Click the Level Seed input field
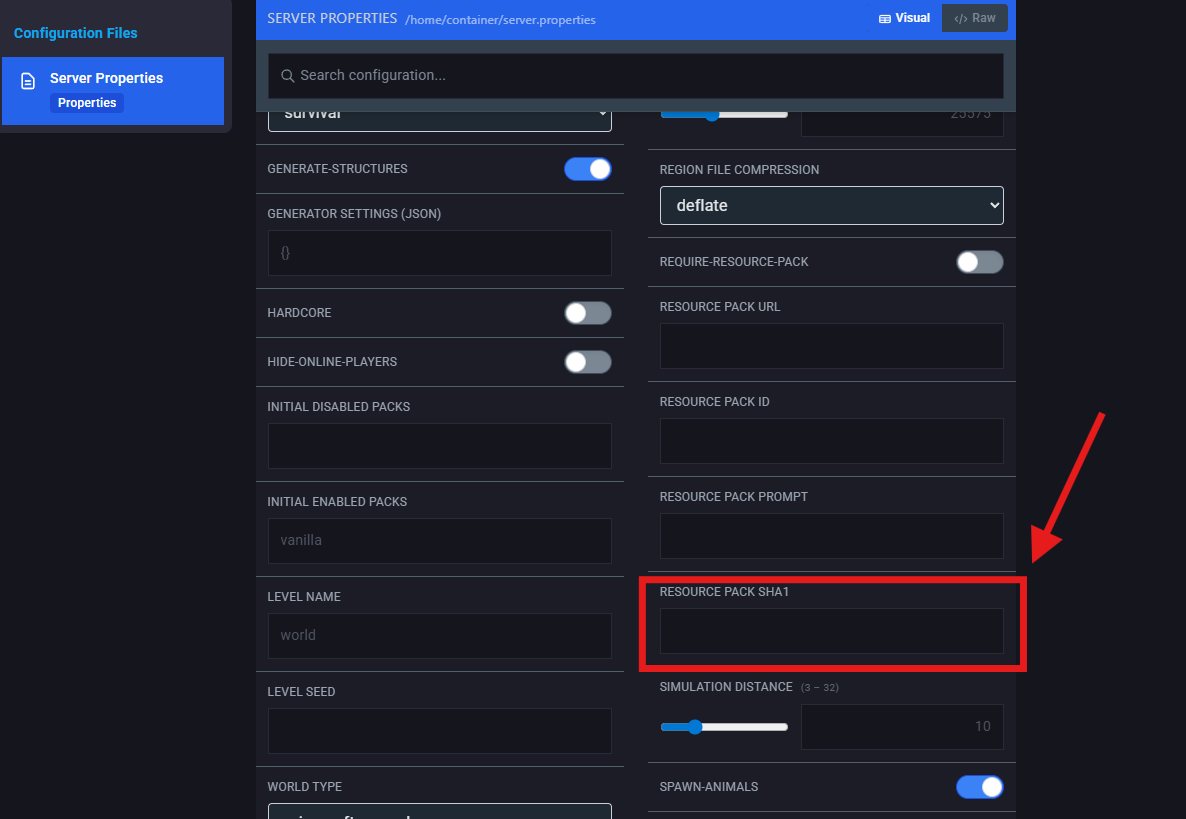This screenshot has height=819, width=1186. 439,731
